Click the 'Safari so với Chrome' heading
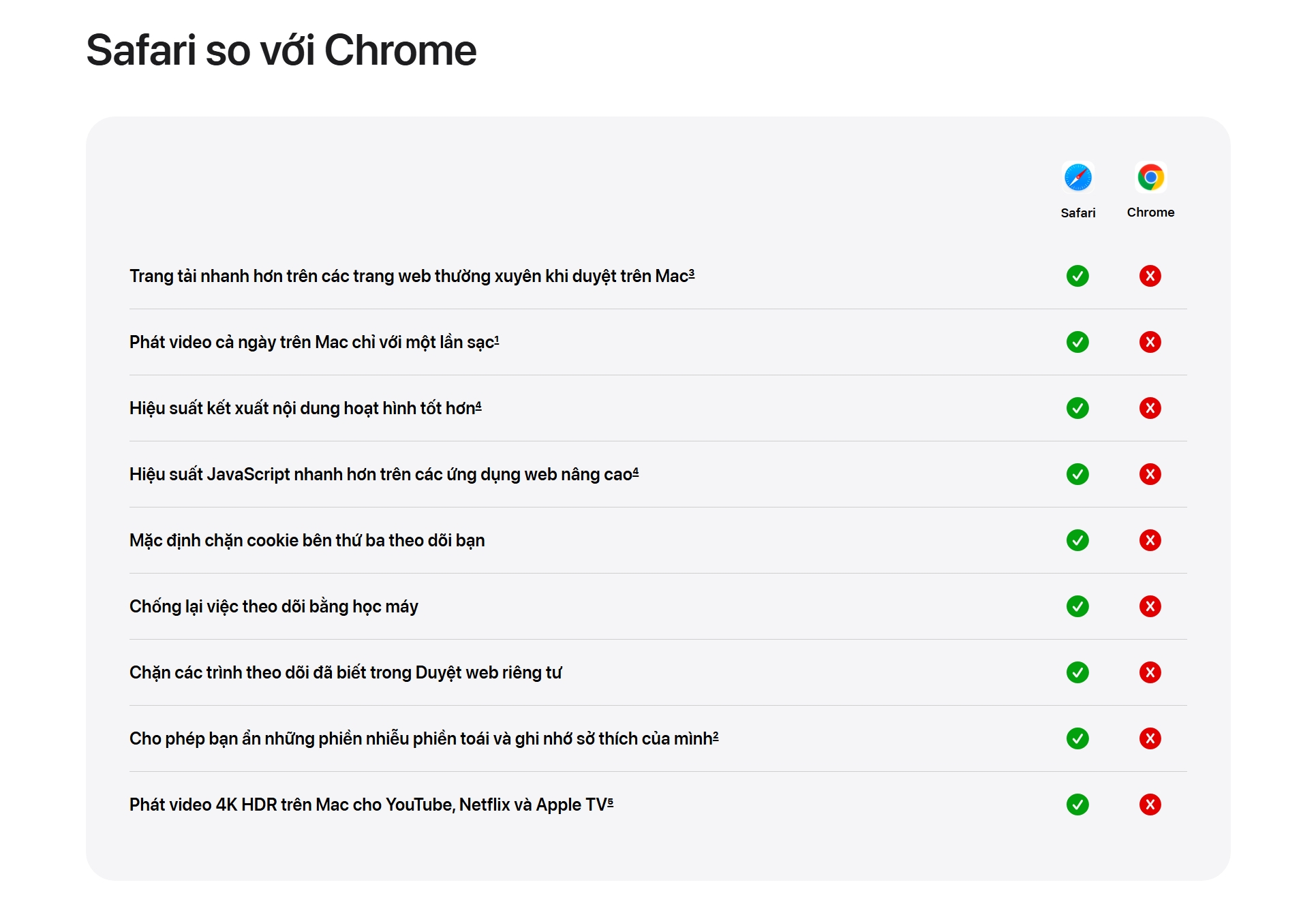 [x=281, y=50]
